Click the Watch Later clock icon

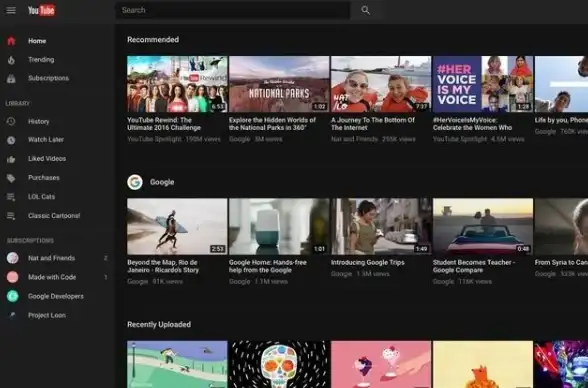click(x=11, y=140)
